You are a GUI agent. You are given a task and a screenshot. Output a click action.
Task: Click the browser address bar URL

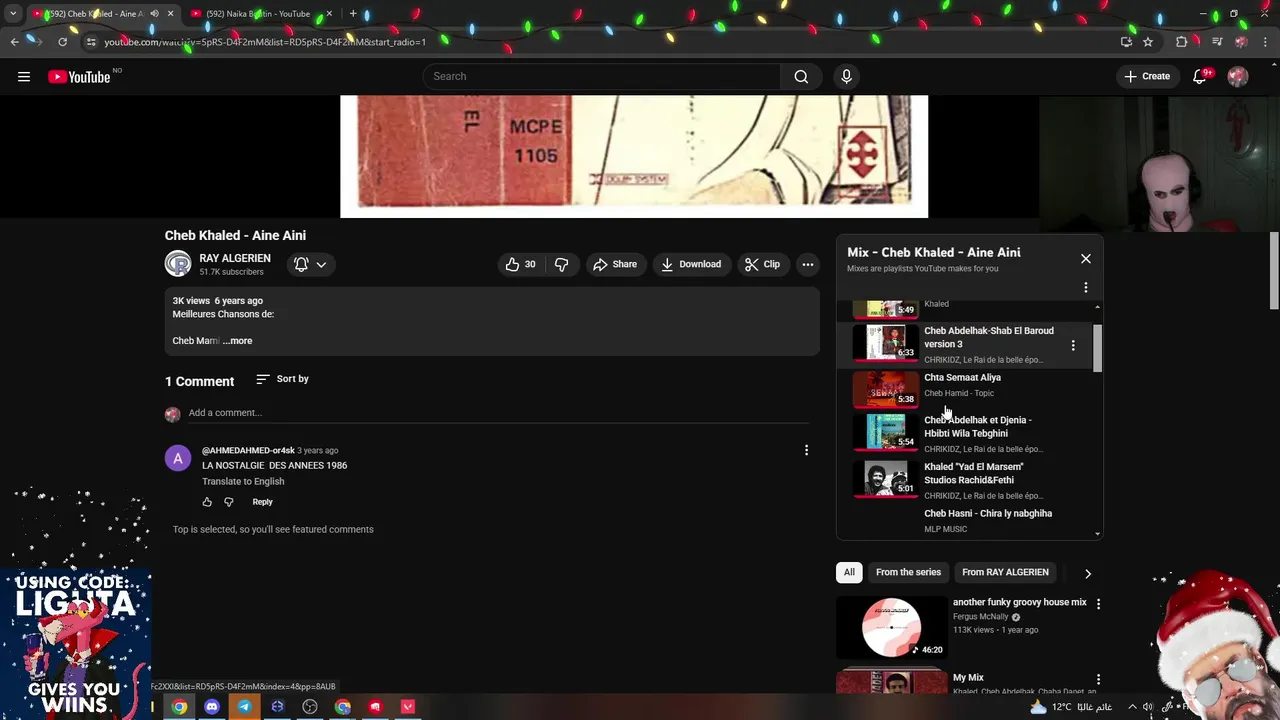(265, 42)
